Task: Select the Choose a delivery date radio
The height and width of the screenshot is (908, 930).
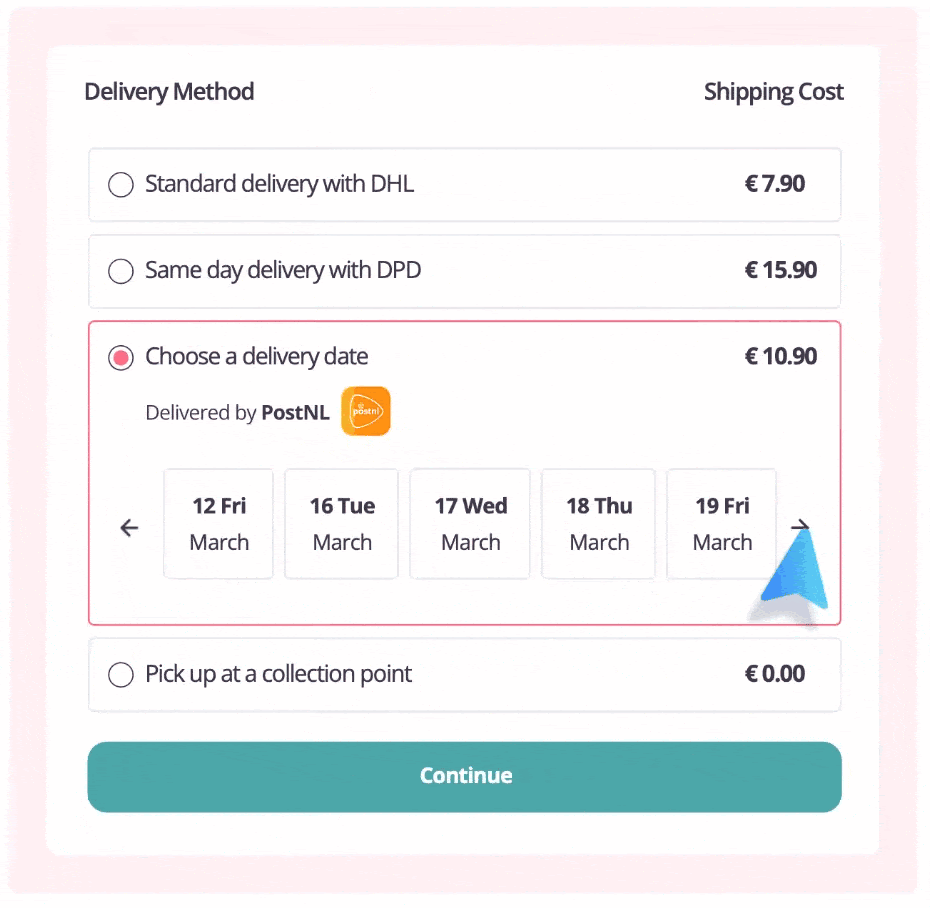Action: (x=121, y=358)
